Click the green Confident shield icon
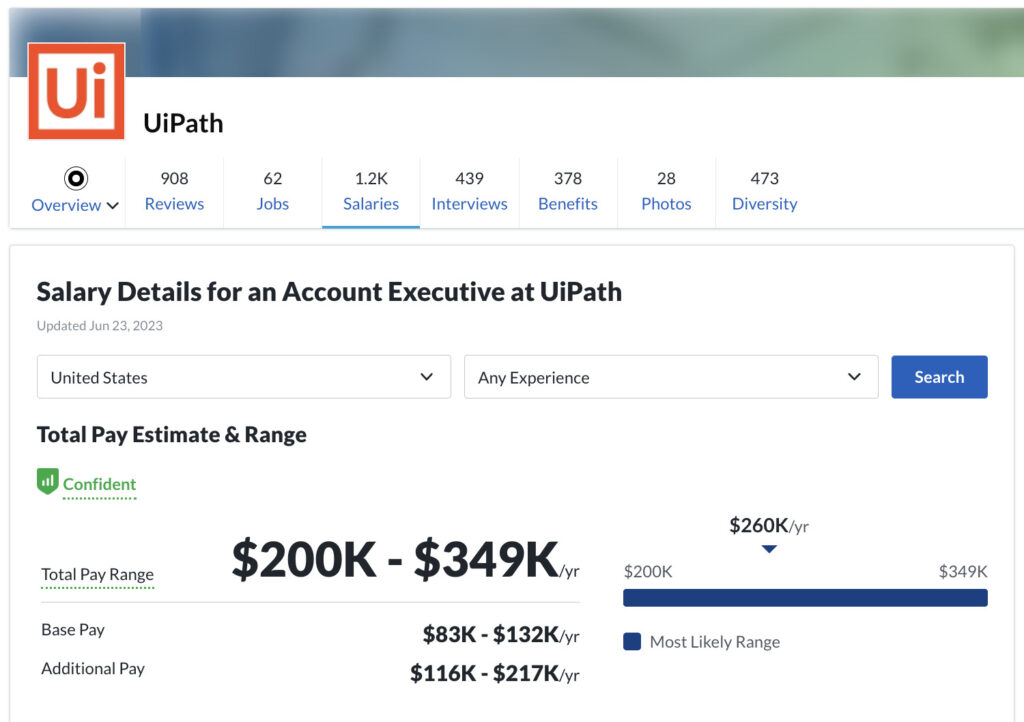 (x=48, y=482)
